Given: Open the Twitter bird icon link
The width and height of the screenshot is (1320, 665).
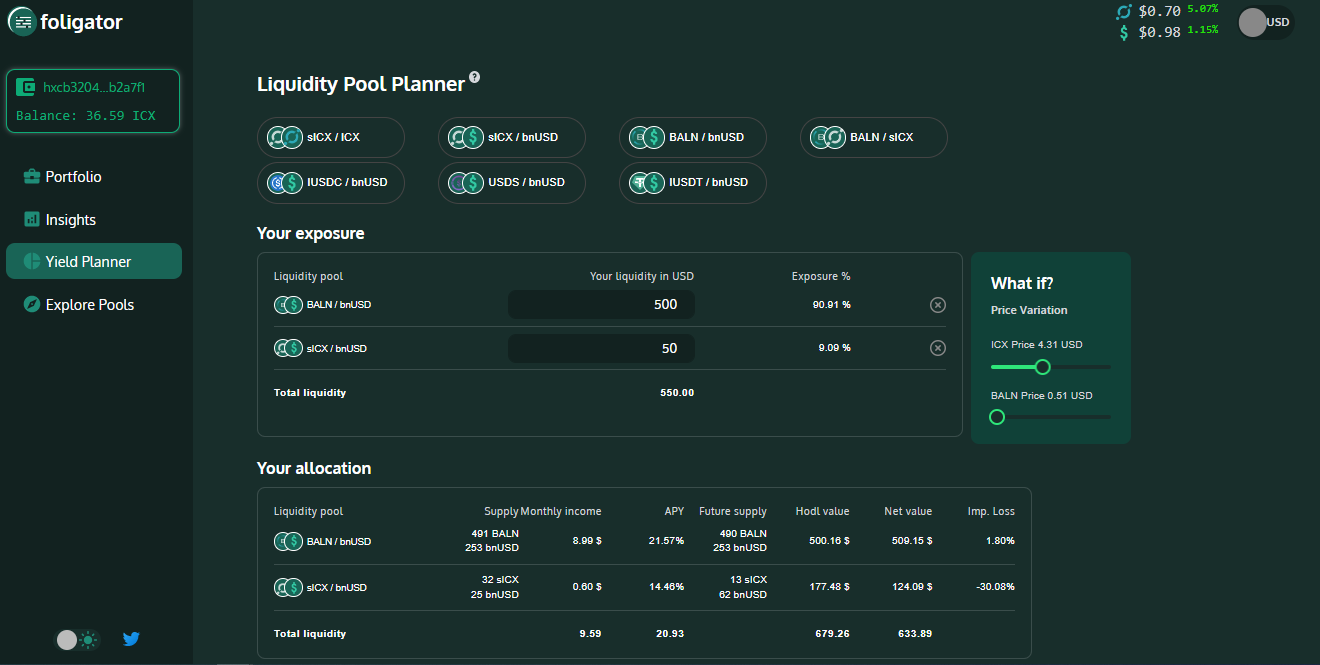Looking at the screenshot, I should pyautogui.click(x=131, y=639).
